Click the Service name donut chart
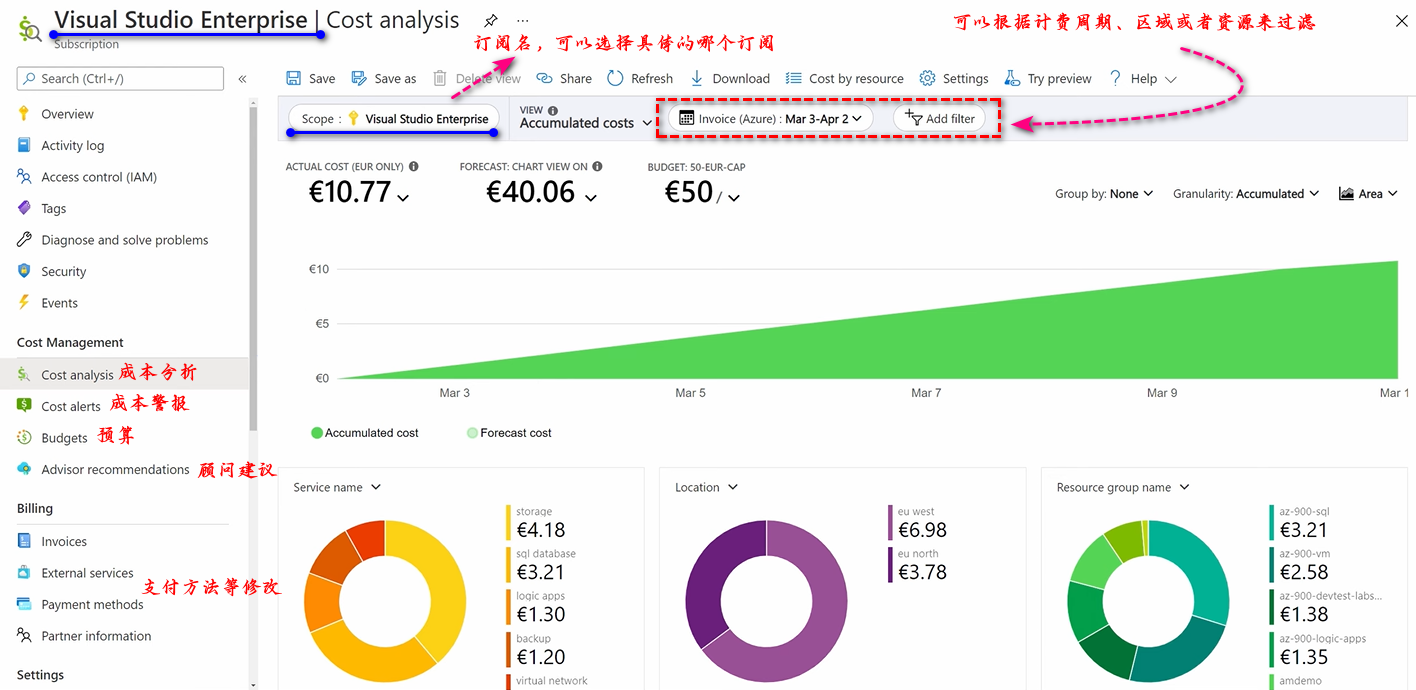1416x690 pixels. point(385,600)
